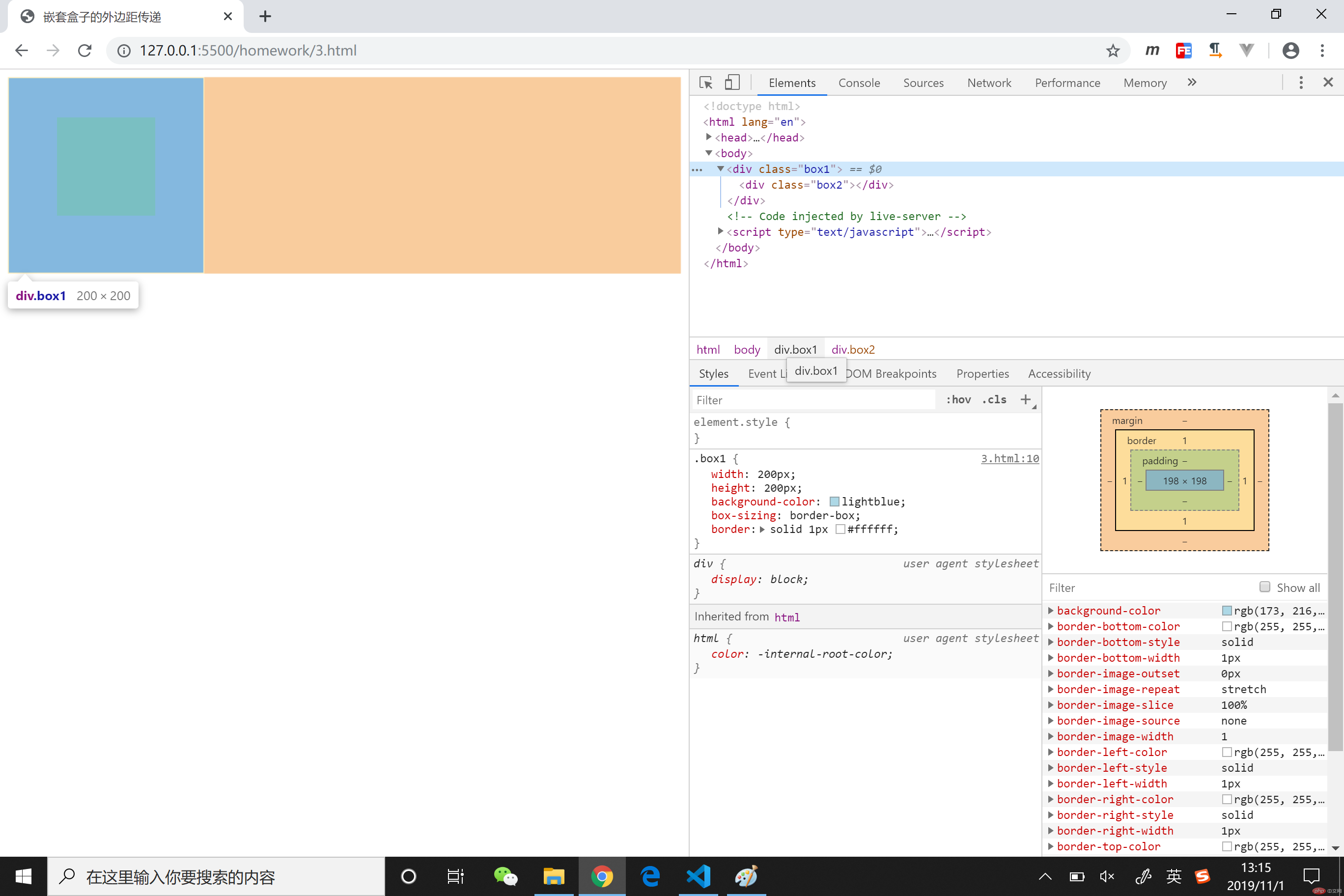The image size is (1344, 896).
Task: Open the lightblue color swatch picker
Action: point(834,502)
